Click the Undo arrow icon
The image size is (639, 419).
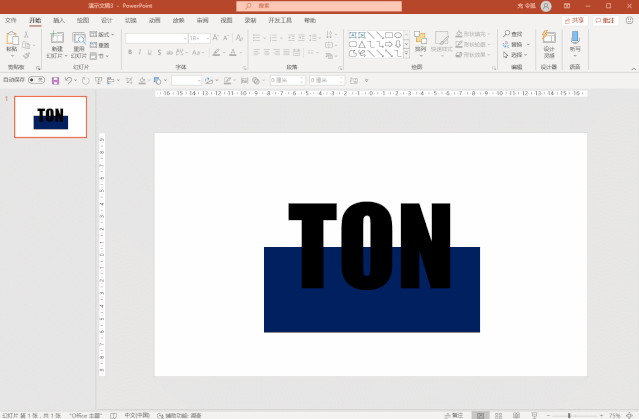click(x=68, y=81)
